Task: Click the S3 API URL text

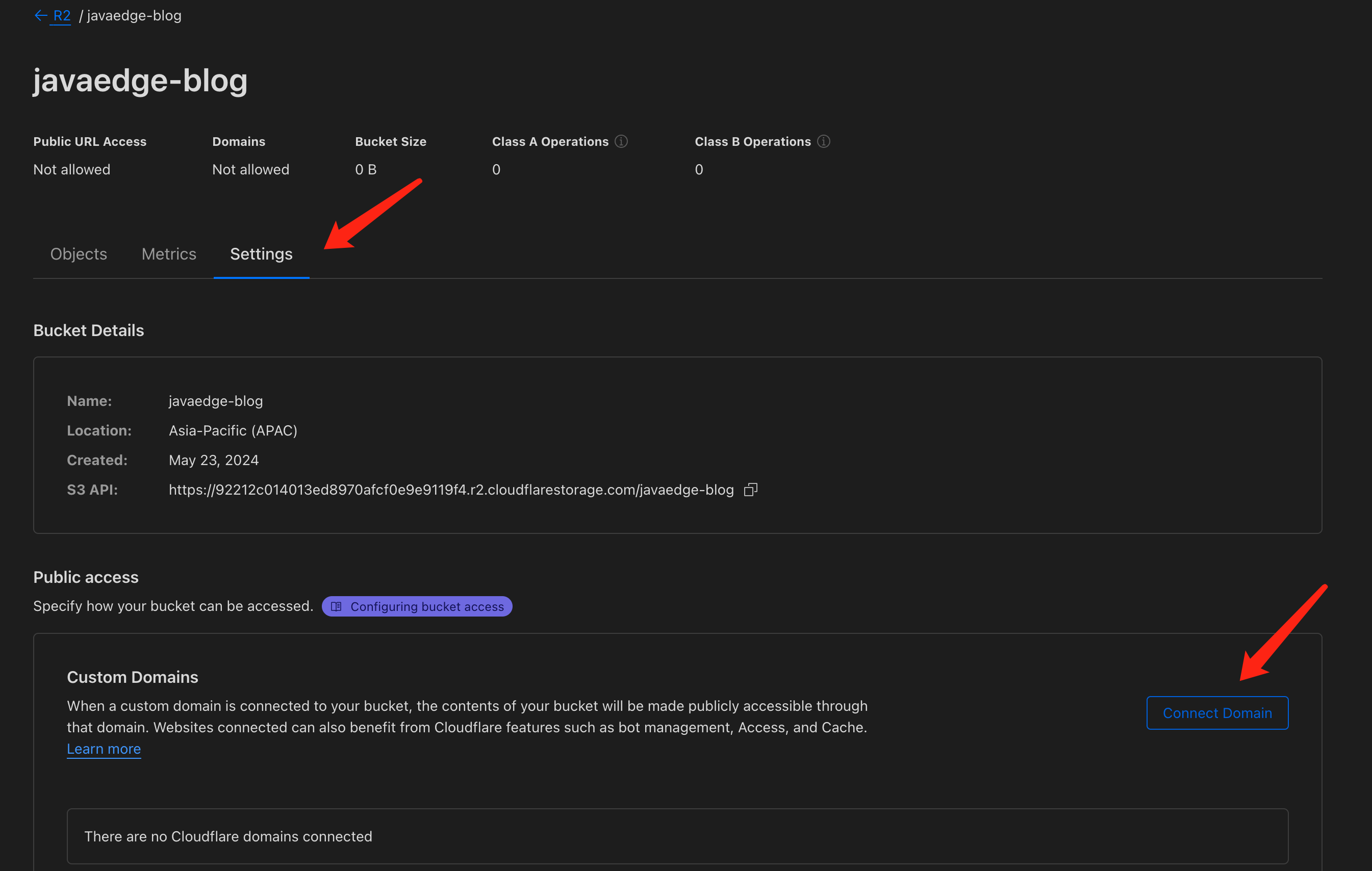Action: 451,490
